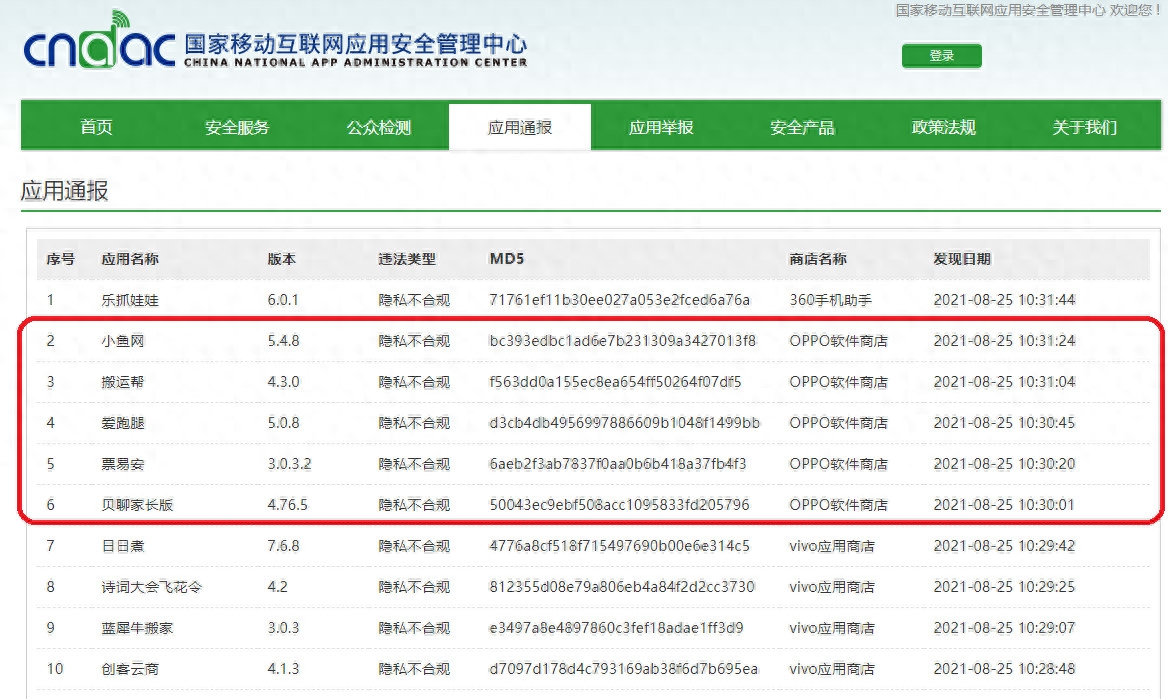Viewport: 1168px width, 699px height.
Task: Open the 安全产品 navigation menu item
Action: (802, 126)
